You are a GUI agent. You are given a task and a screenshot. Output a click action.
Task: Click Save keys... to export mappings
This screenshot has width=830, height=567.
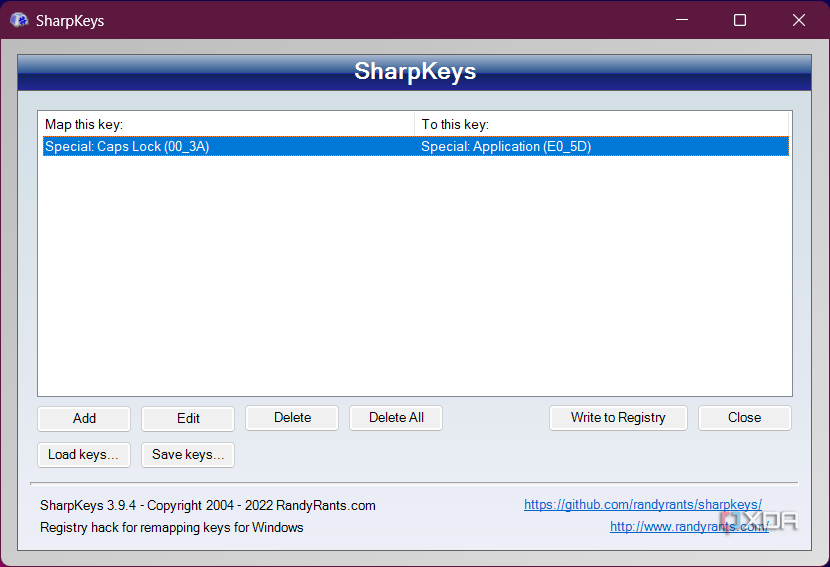(x=188, y=455)
